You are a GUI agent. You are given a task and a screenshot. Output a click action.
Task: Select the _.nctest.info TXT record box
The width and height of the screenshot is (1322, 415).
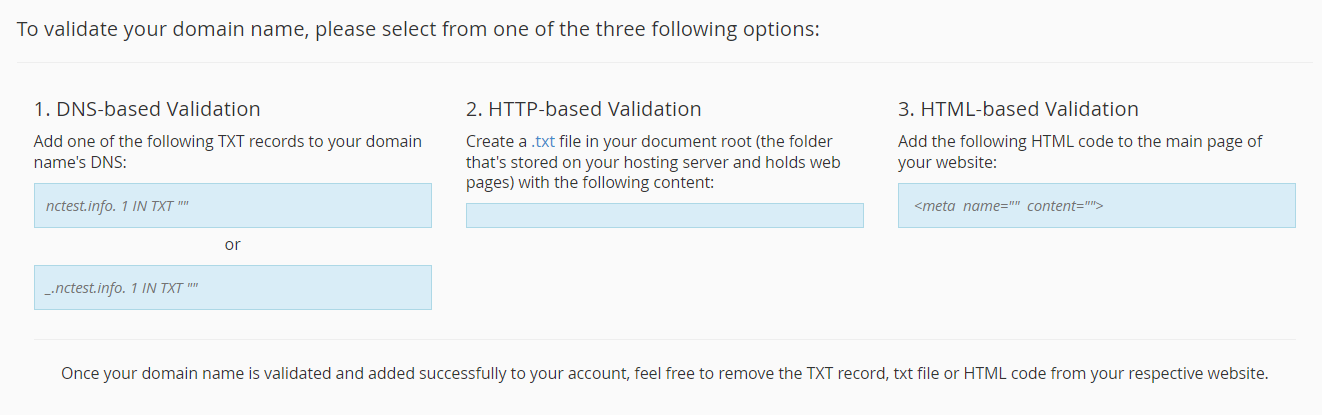point(233,287)
